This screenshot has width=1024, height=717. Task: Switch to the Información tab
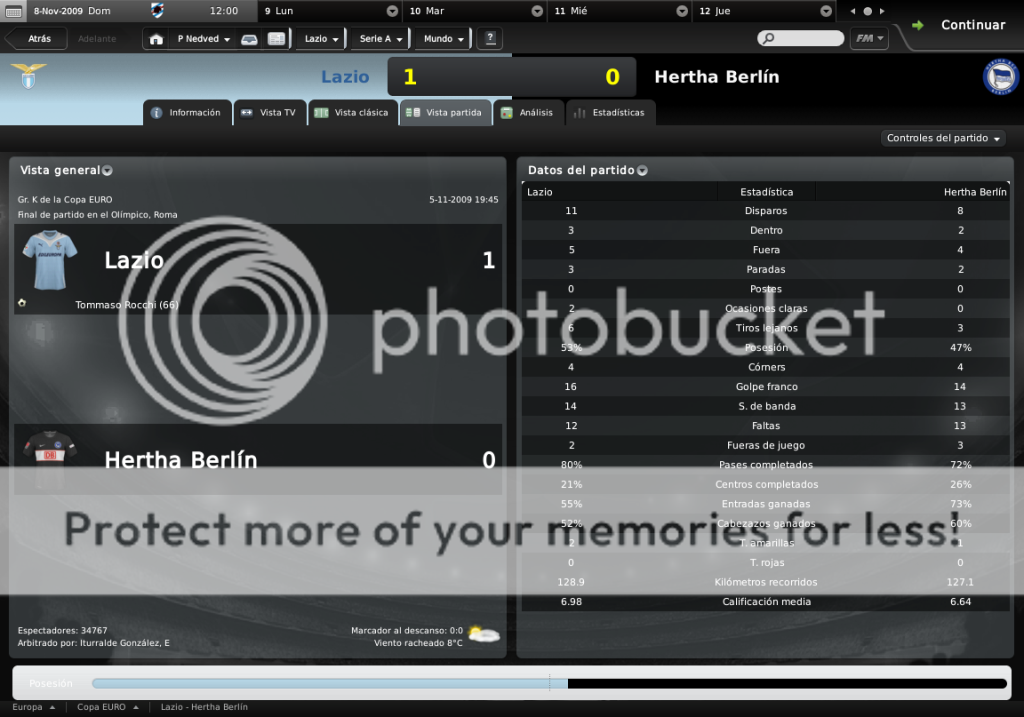pyautogui.click(x=187, y=112)
